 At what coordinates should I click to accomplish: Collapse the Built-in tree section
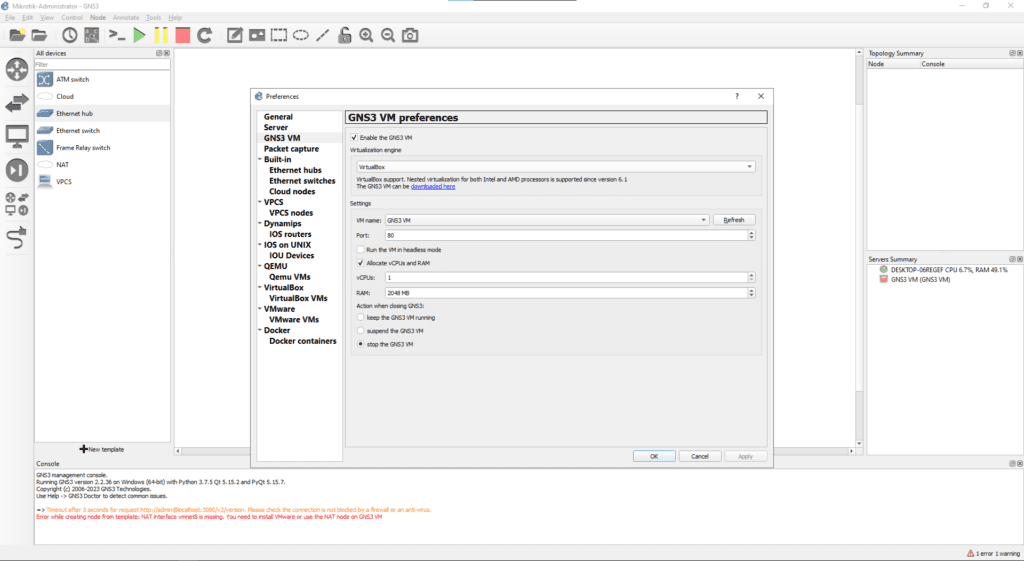[260, 159]
